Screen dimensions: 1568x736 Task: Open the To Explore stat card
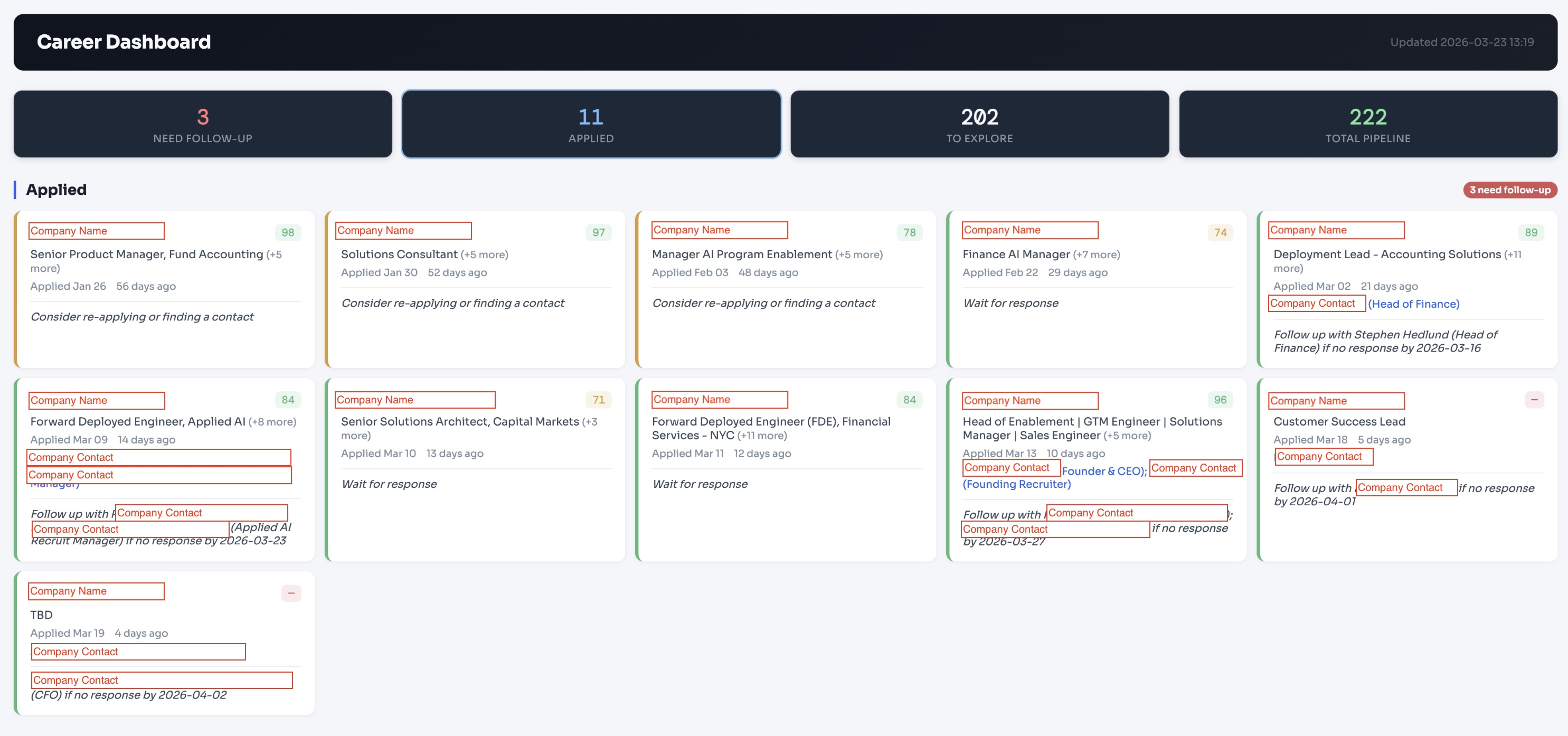[x=979, y=124]
